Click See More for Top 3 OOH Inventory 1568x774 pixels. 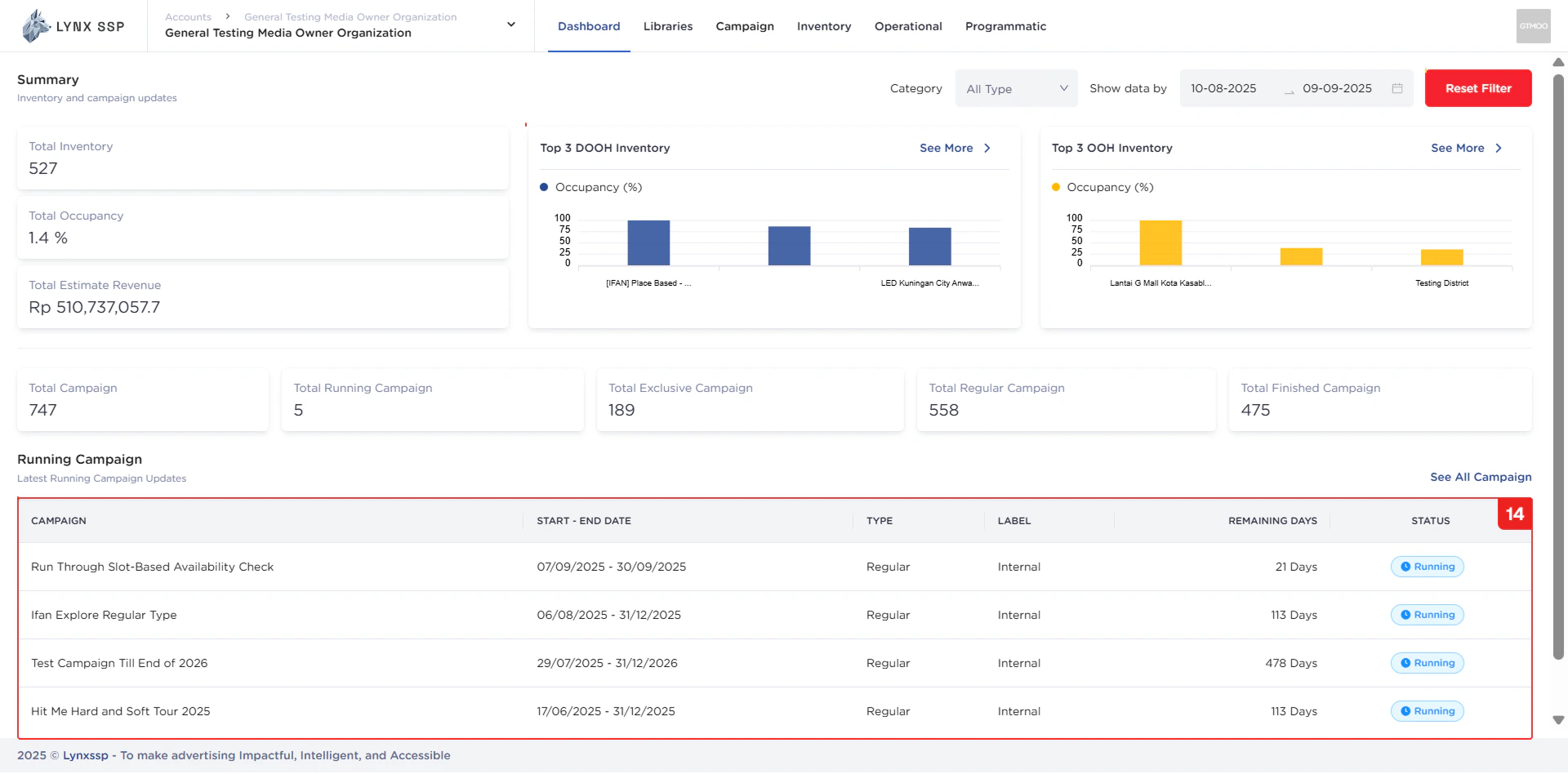(1459, 148)
